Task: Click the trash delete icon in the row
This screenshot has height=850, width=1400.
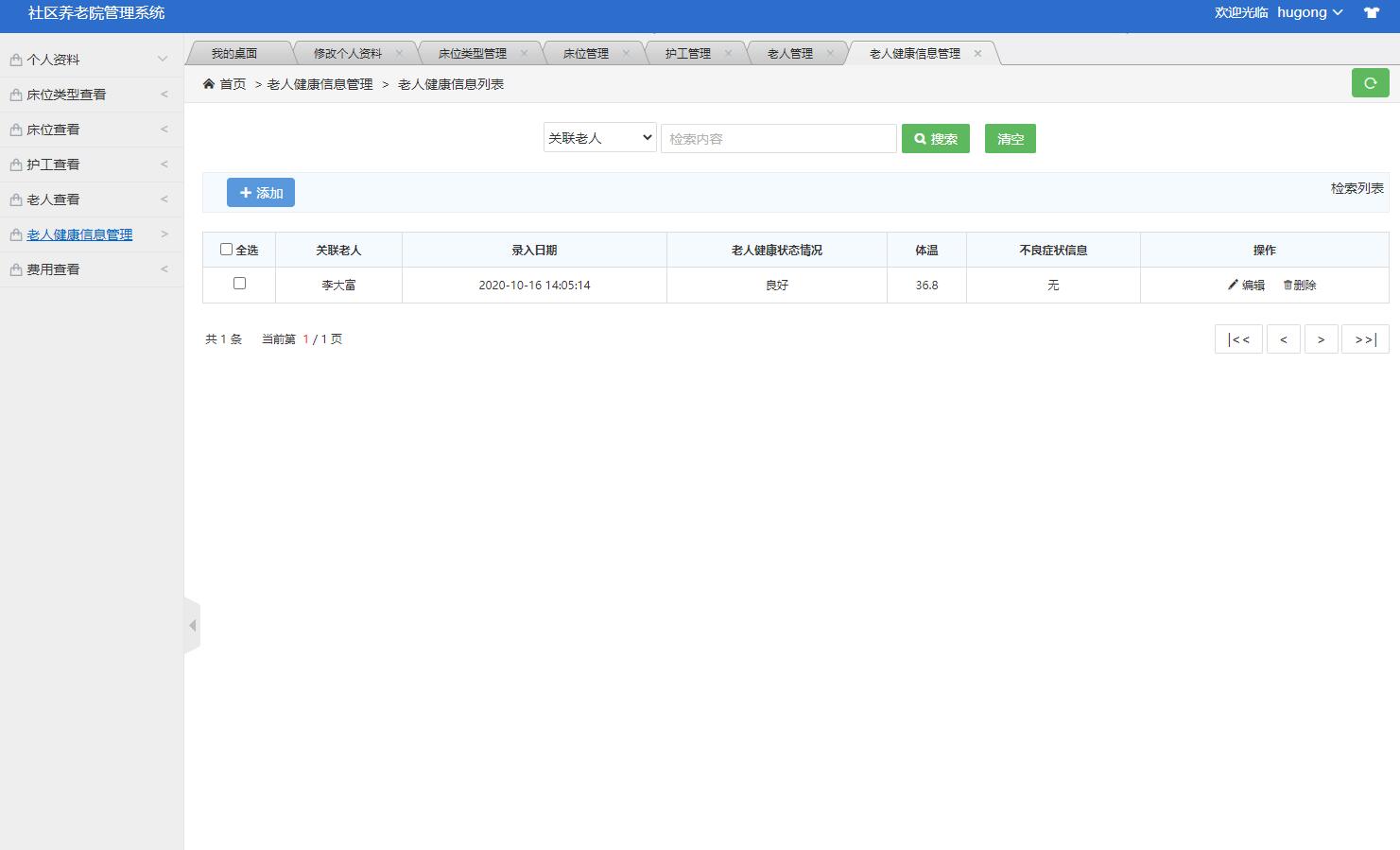Action: coord(1288,284)
